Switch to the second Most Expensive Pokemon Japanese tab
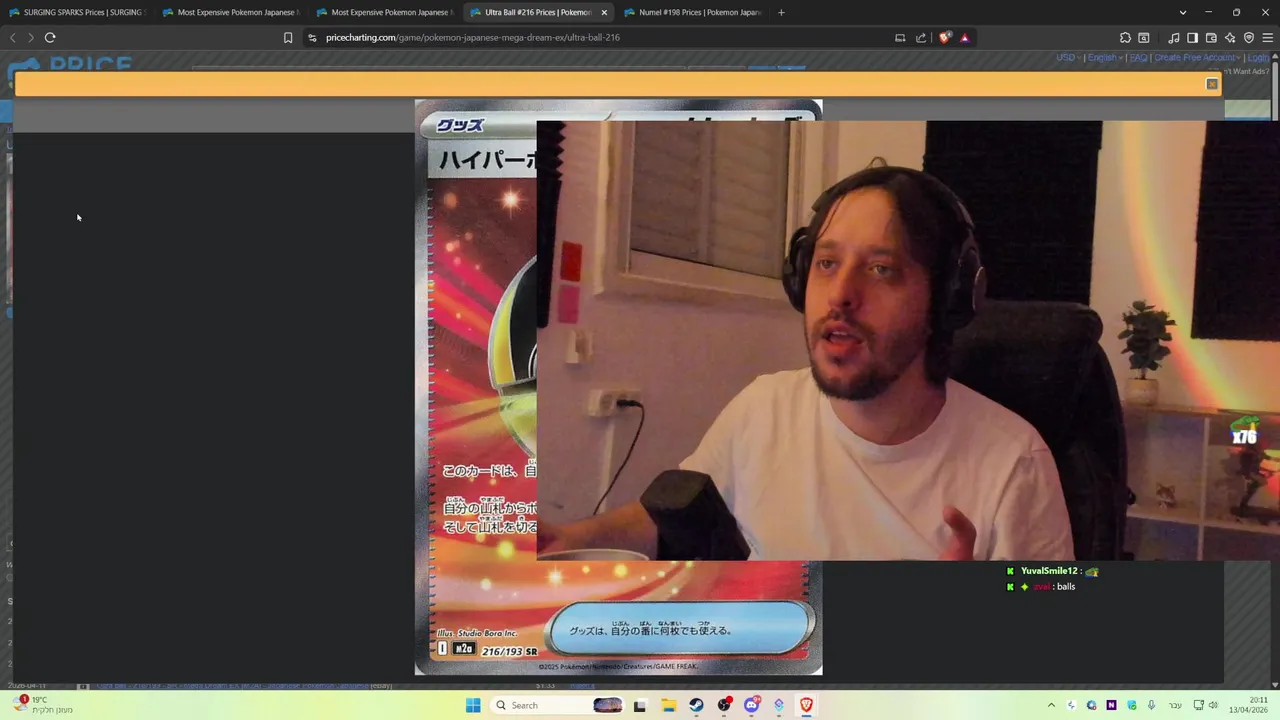Viewport: 1280px width, 720px height. point(385,12)
